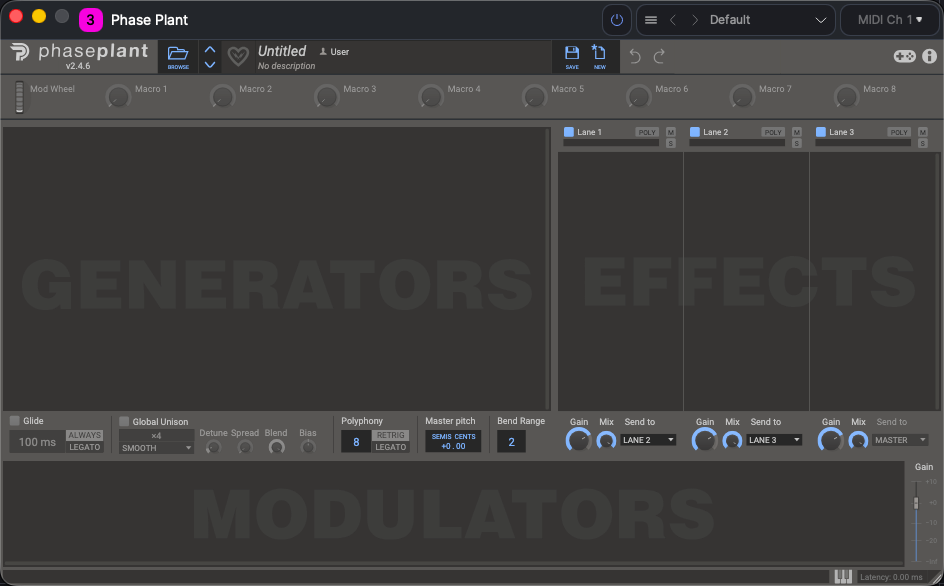Click the Lane 2 Mix knob
944x586 pixels.
coord(731,441)
